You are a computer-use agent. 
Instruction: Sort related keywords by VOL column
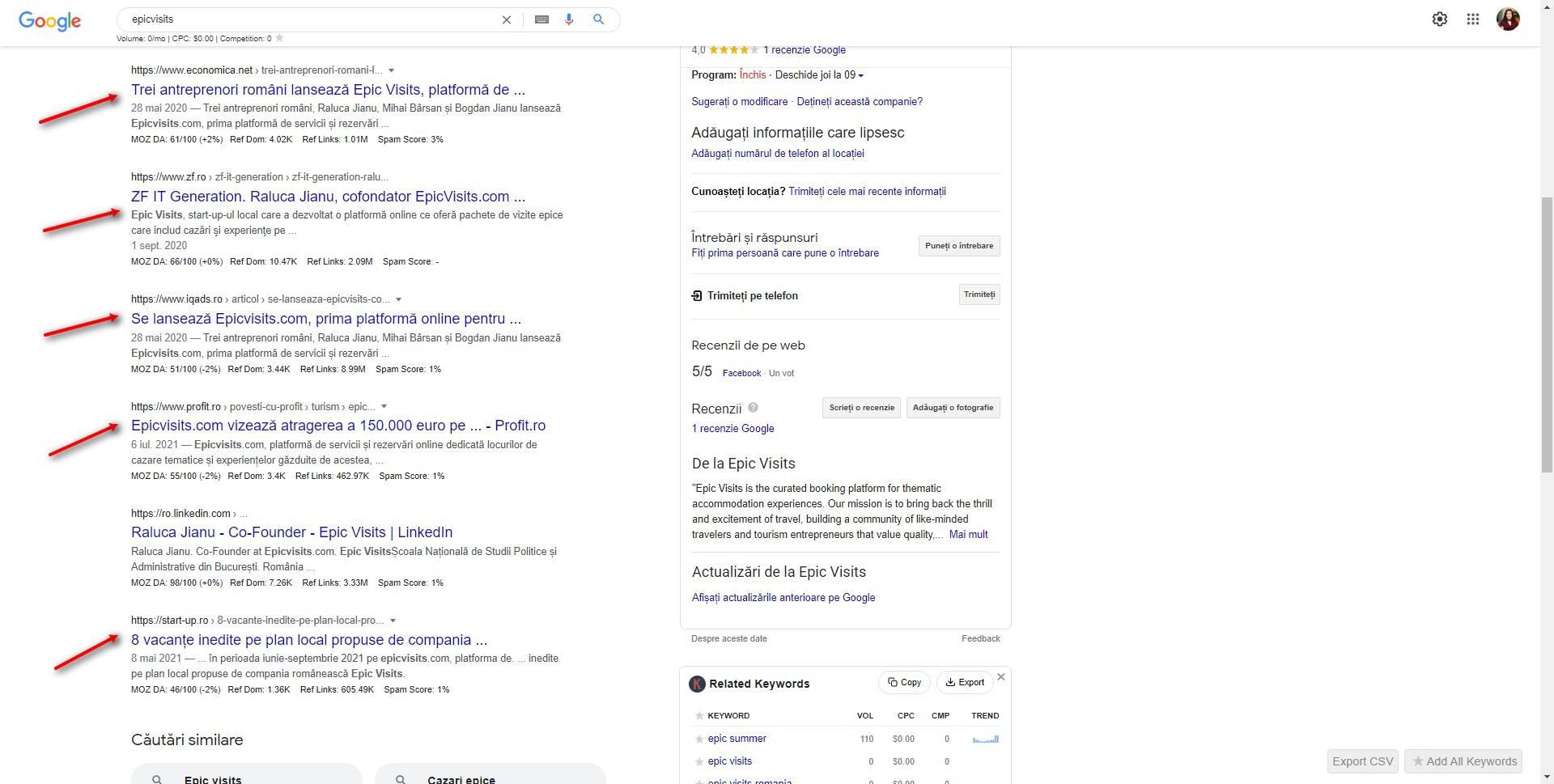(865, 716)
